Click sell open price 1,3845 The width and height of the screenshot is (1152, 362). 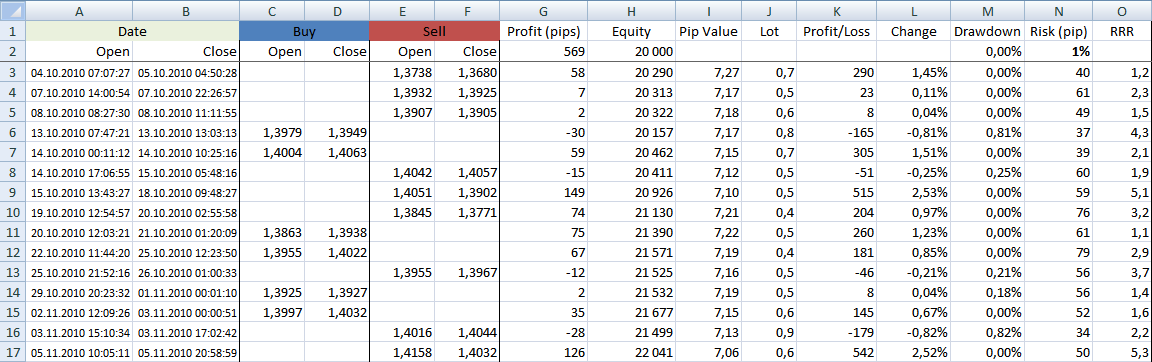(401, 213)
